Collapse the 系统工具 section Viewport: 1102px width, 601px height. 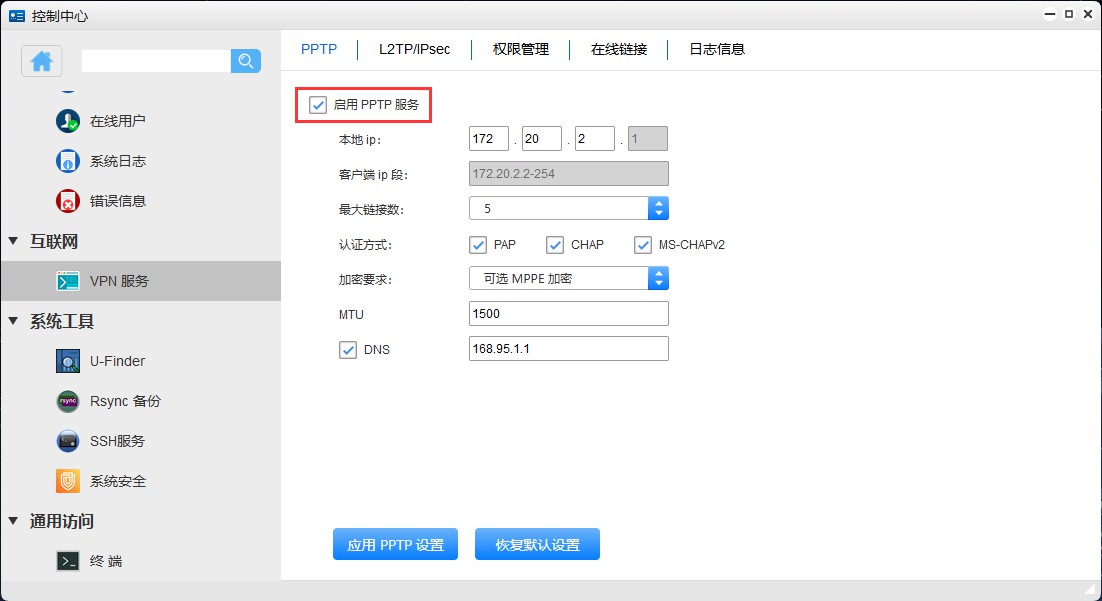[x=12, y=321]
